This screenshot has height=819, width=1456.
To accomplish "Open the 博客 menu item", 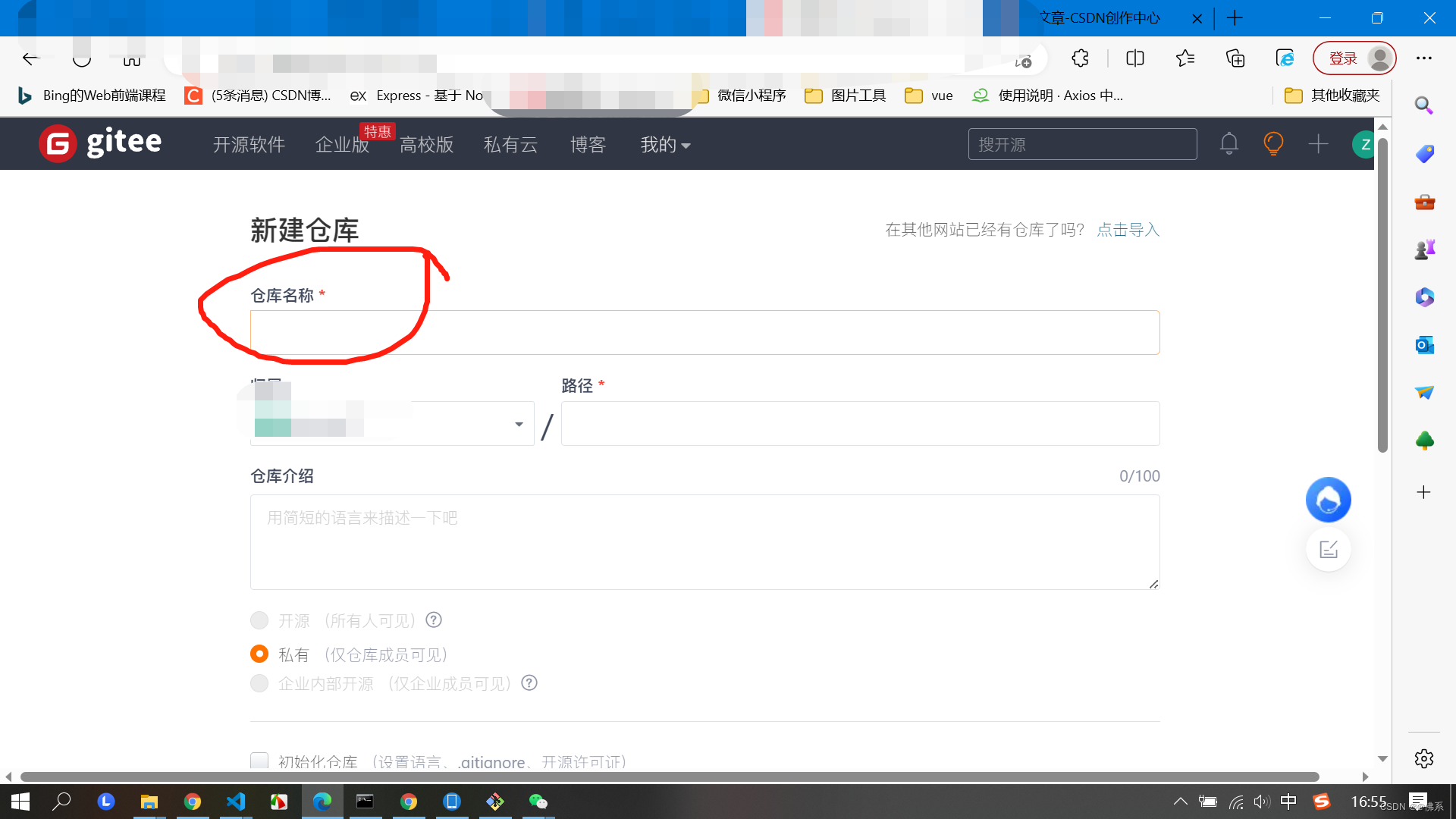I will tap(588, 145).
